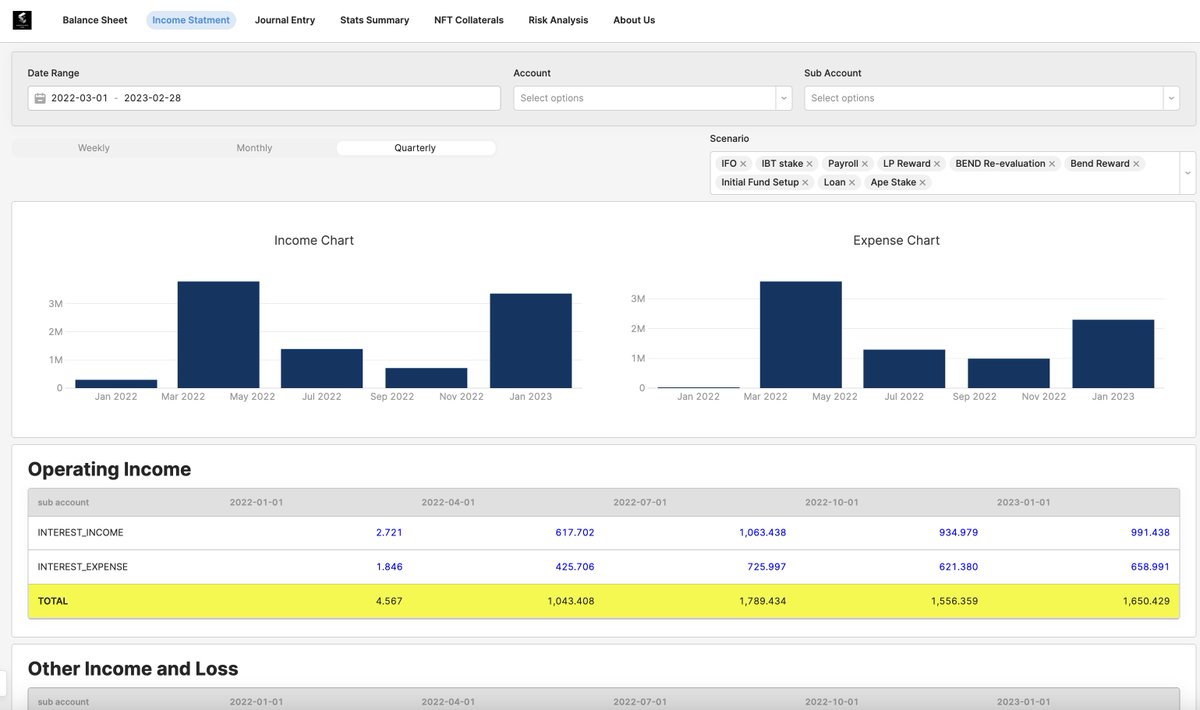Remove the BEND Re-evaluation scenario tag

pyautogui.click(x=1052, y=164)
